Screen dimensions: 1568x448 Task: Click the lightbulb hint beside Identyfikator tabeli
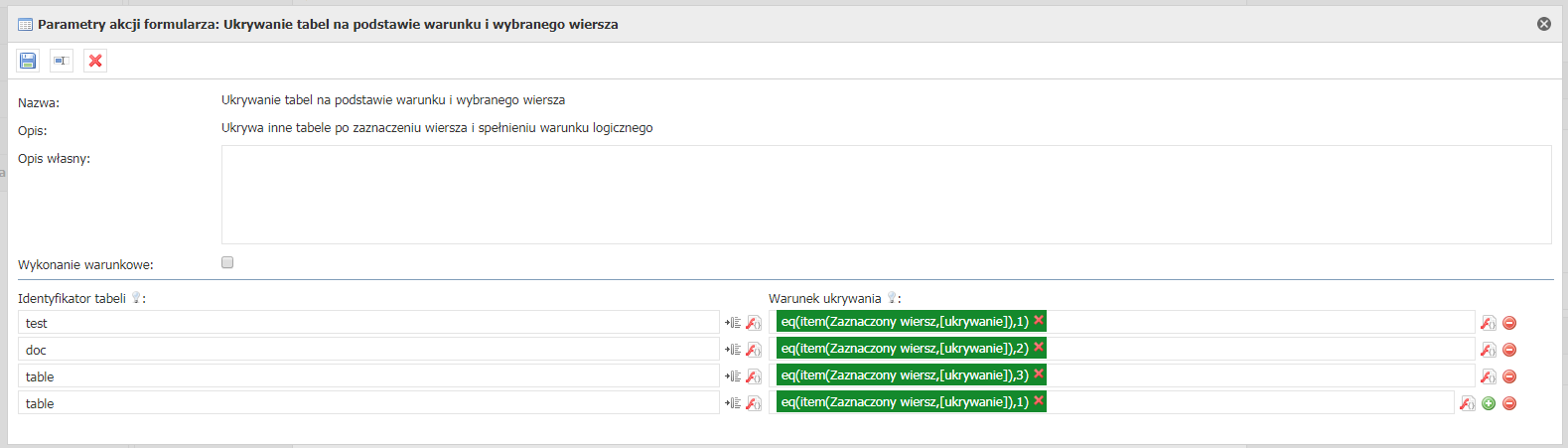click(x=136, y=298)
